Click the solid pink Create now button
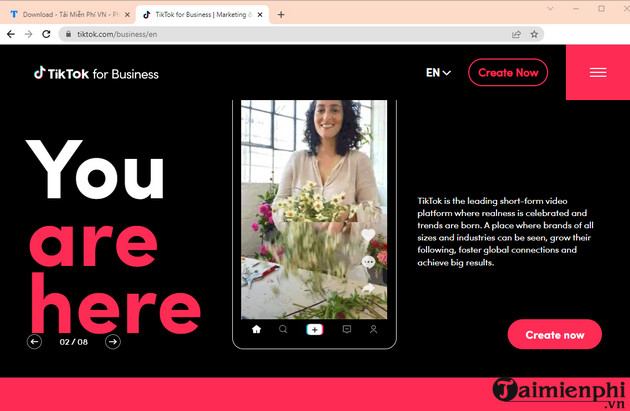This screenshot has height=411, width=630. click(x=554, y=334)
